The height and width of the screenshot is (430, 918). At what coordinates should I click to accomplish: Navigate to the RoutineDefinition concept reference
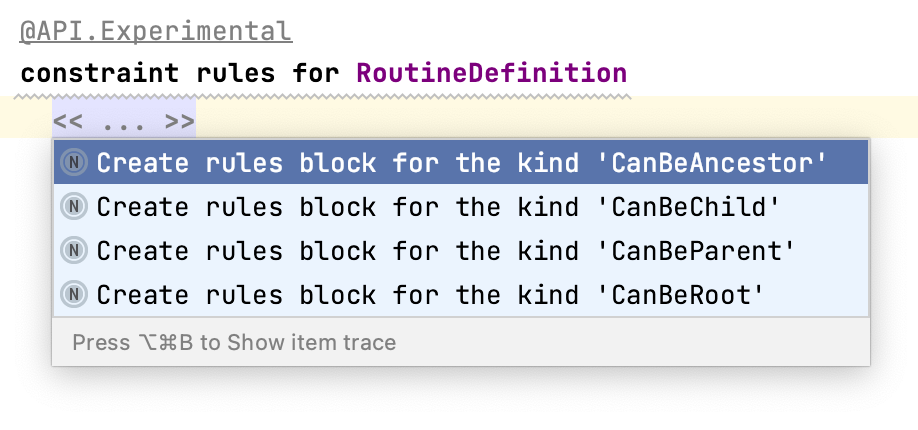pyautogui.click(x=491, y=73)
